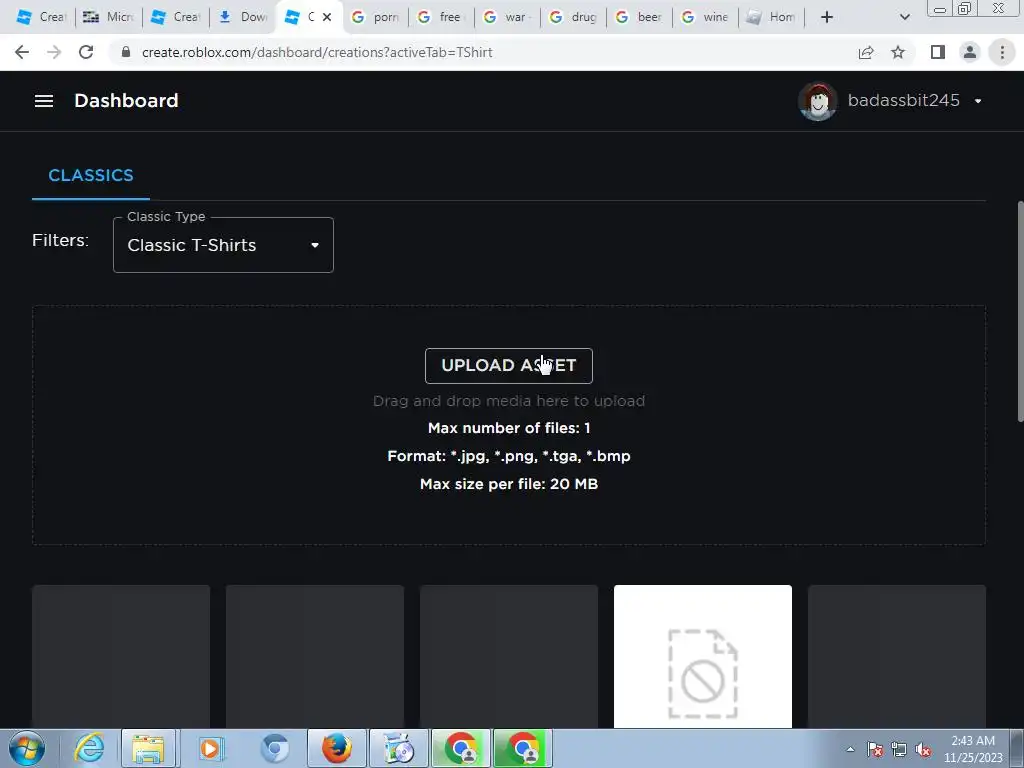The width and height of the screenshot is (1024, 768).
Task: Switch to the first Chrome taskbar window
Action: 460,748
